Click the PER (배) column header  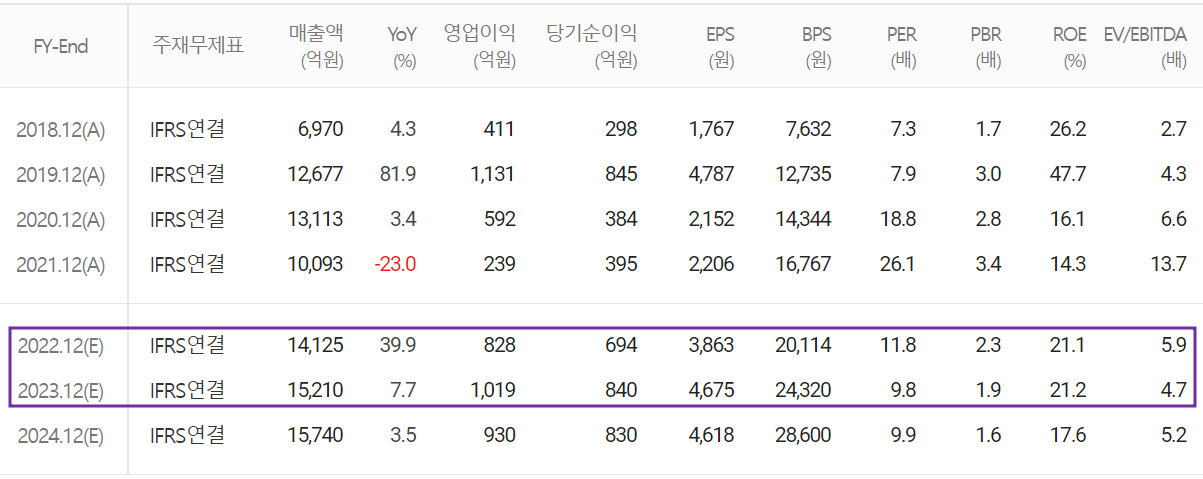click(x=901, y=46)
